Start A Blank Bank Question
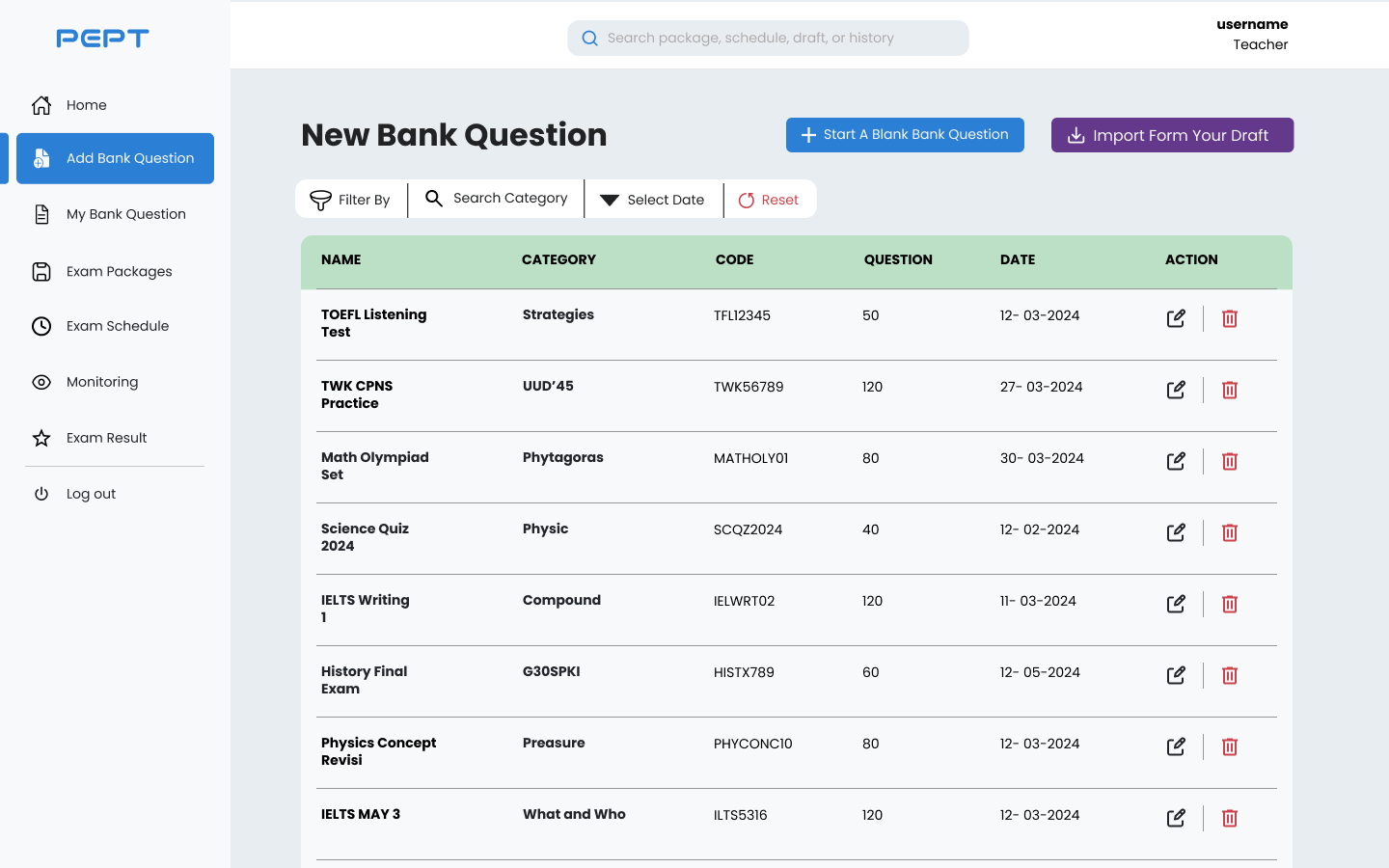This screenshot has height=868, width=1389. tap(905, 135)
